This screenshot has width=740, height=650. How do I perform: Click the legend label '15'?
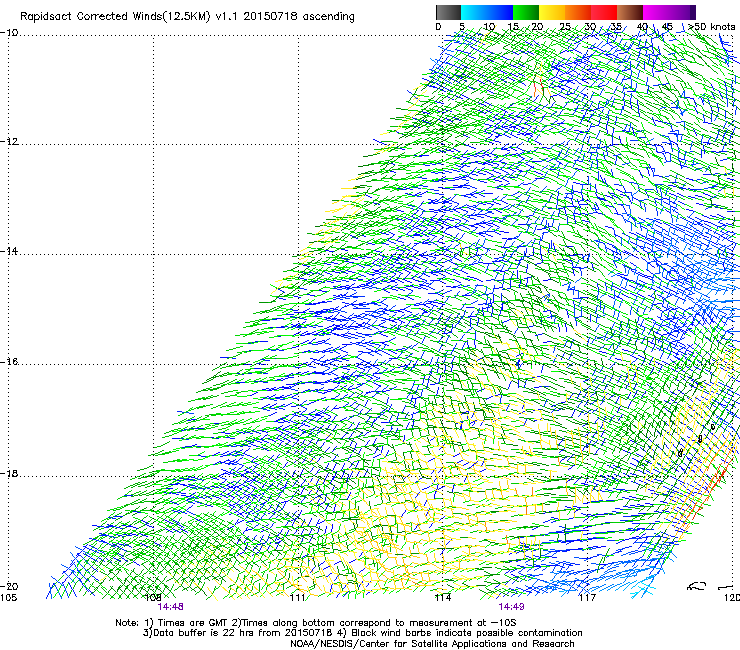pyautogui.click(x=513, y=27)
